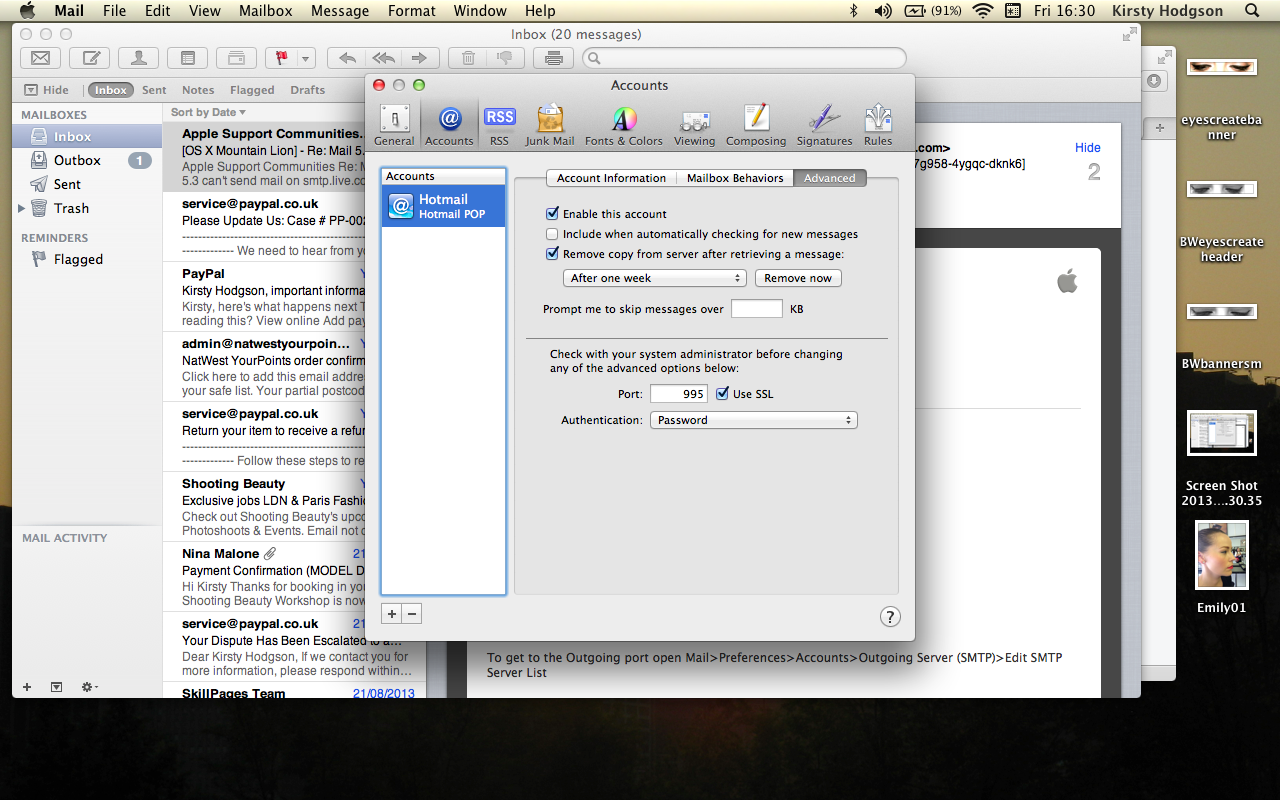Click the add mailbox plus button in the sidebar
Image resolution: width=1280 pixels, height=800 pixels.
pos(27,687)
